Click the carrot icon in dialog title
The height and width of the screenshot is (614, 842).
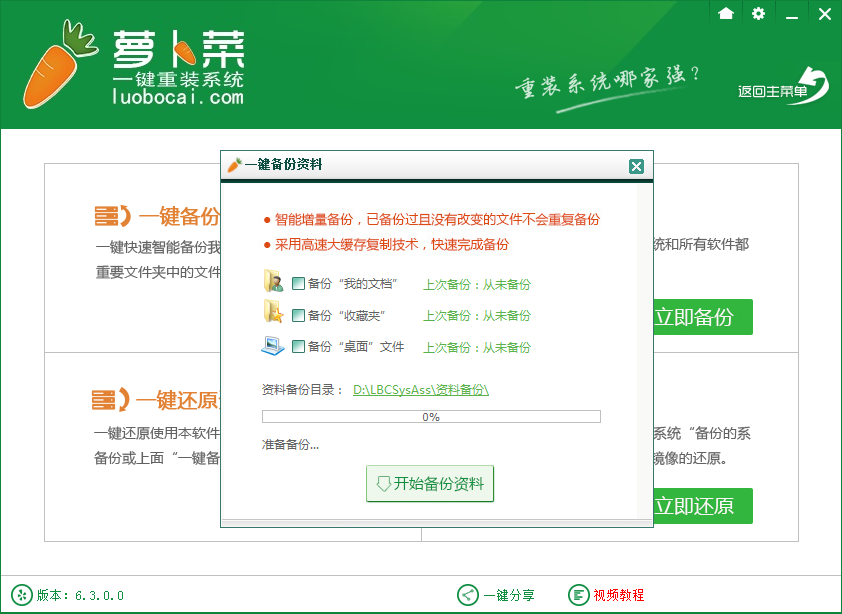[x=234, y=165]
